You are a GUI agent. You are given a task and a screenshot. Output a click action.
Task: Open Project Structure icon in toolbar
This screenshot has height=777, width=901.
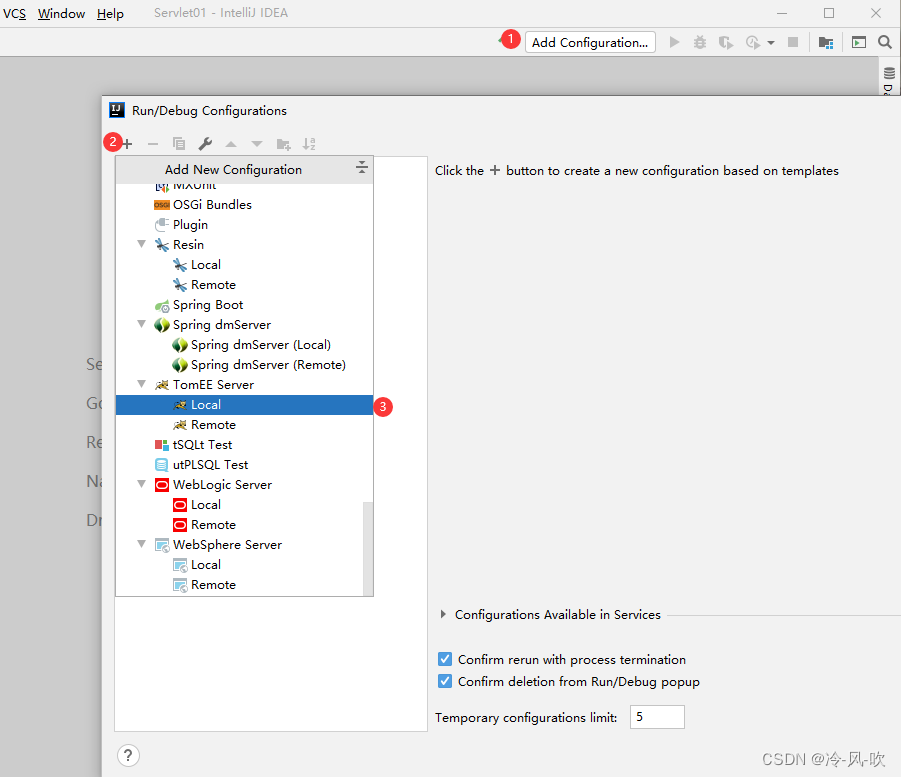[x=826, y=43]
